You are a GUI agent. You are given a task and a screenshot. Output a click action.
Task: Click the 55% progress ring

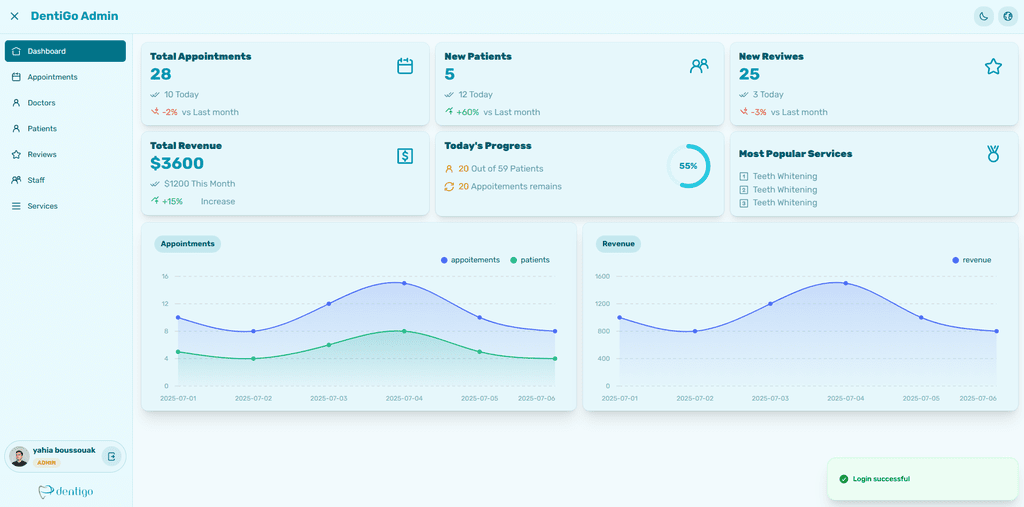[688, 166]
